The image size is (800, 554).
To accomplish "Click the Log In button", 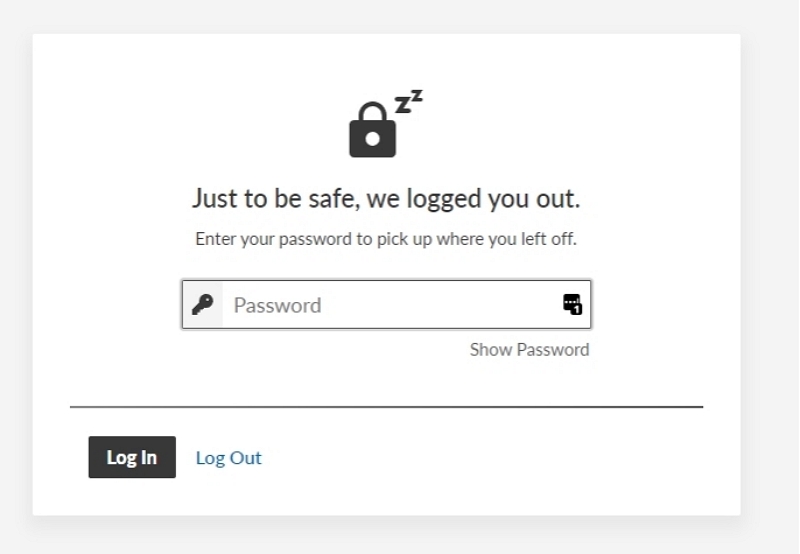I will point(132,457).
